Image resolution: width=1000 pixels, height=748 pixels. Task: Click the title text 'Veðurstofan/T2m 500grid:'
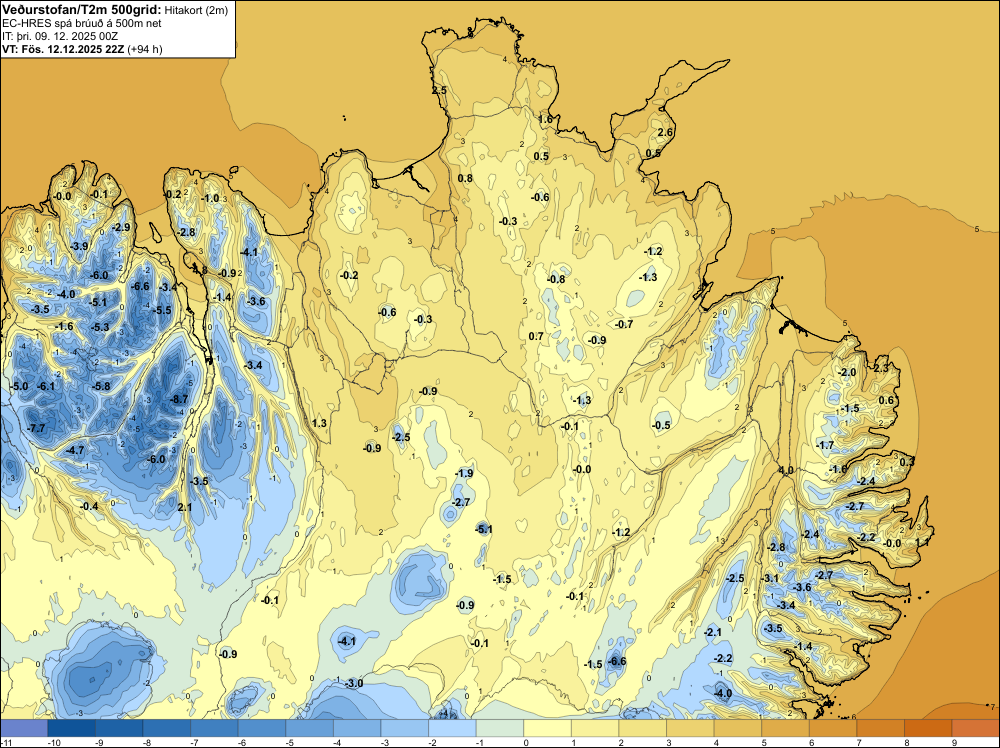point(82,10)
